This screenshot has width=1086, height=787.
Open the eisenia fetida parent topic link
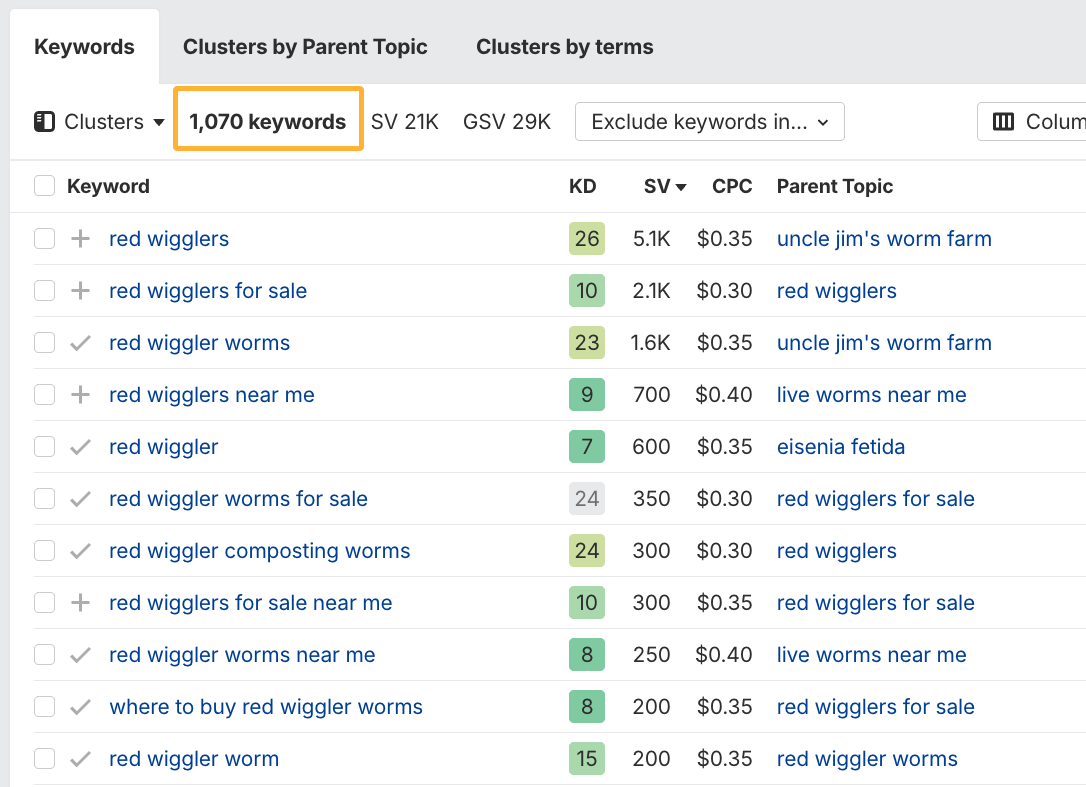pos(841,446)
